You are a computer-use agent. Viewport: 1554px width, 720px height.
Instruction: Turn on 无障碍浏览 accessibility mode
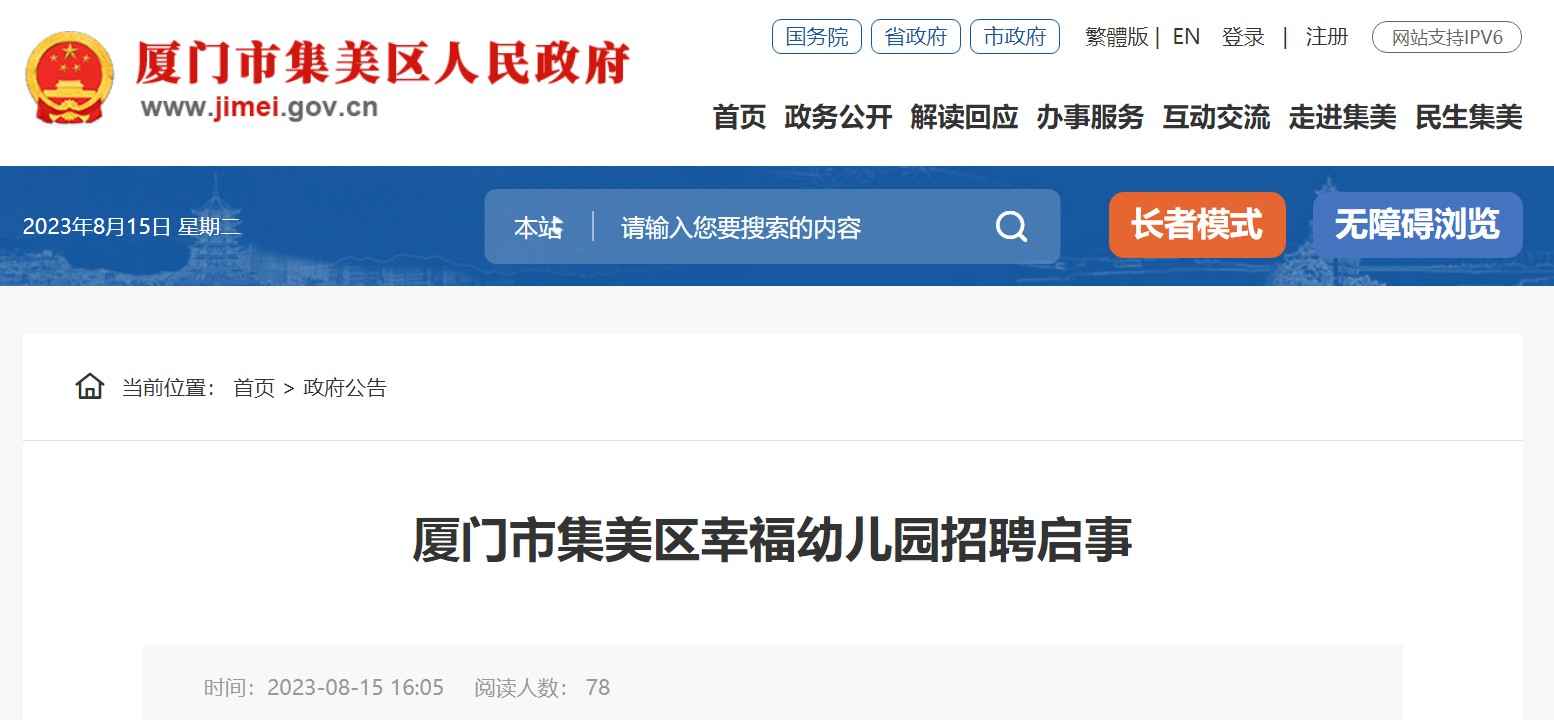[1418, 225]
